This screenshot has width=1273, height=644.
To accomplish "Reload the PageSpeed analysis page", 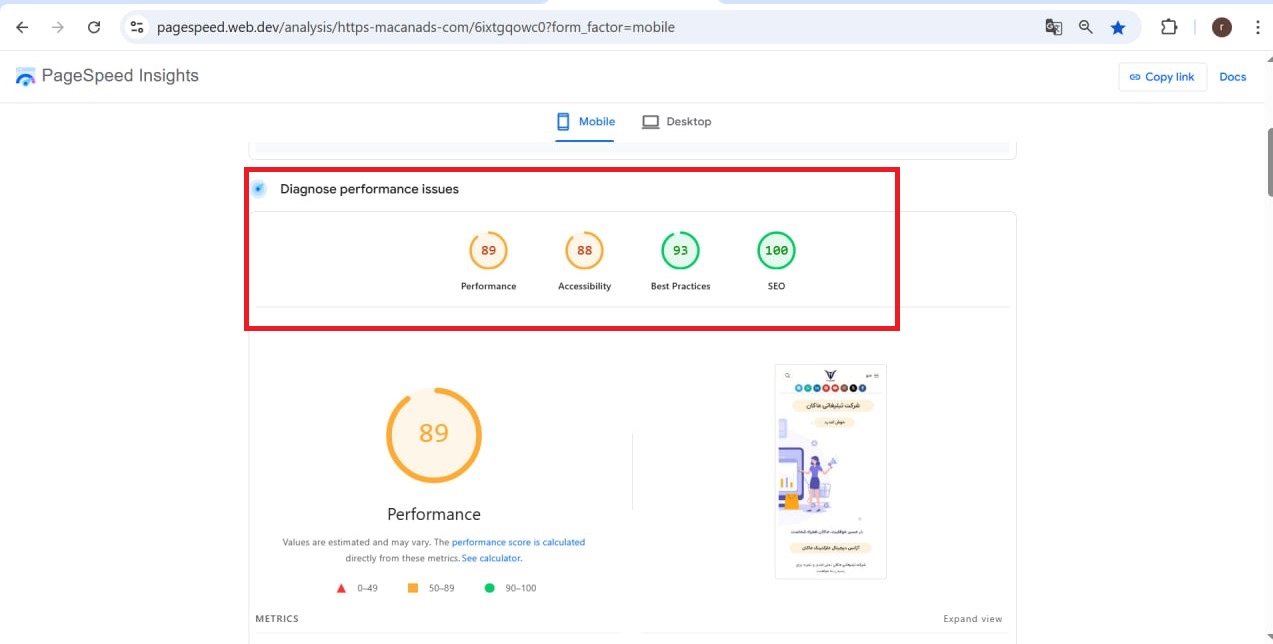I will (x=94, y=27).
